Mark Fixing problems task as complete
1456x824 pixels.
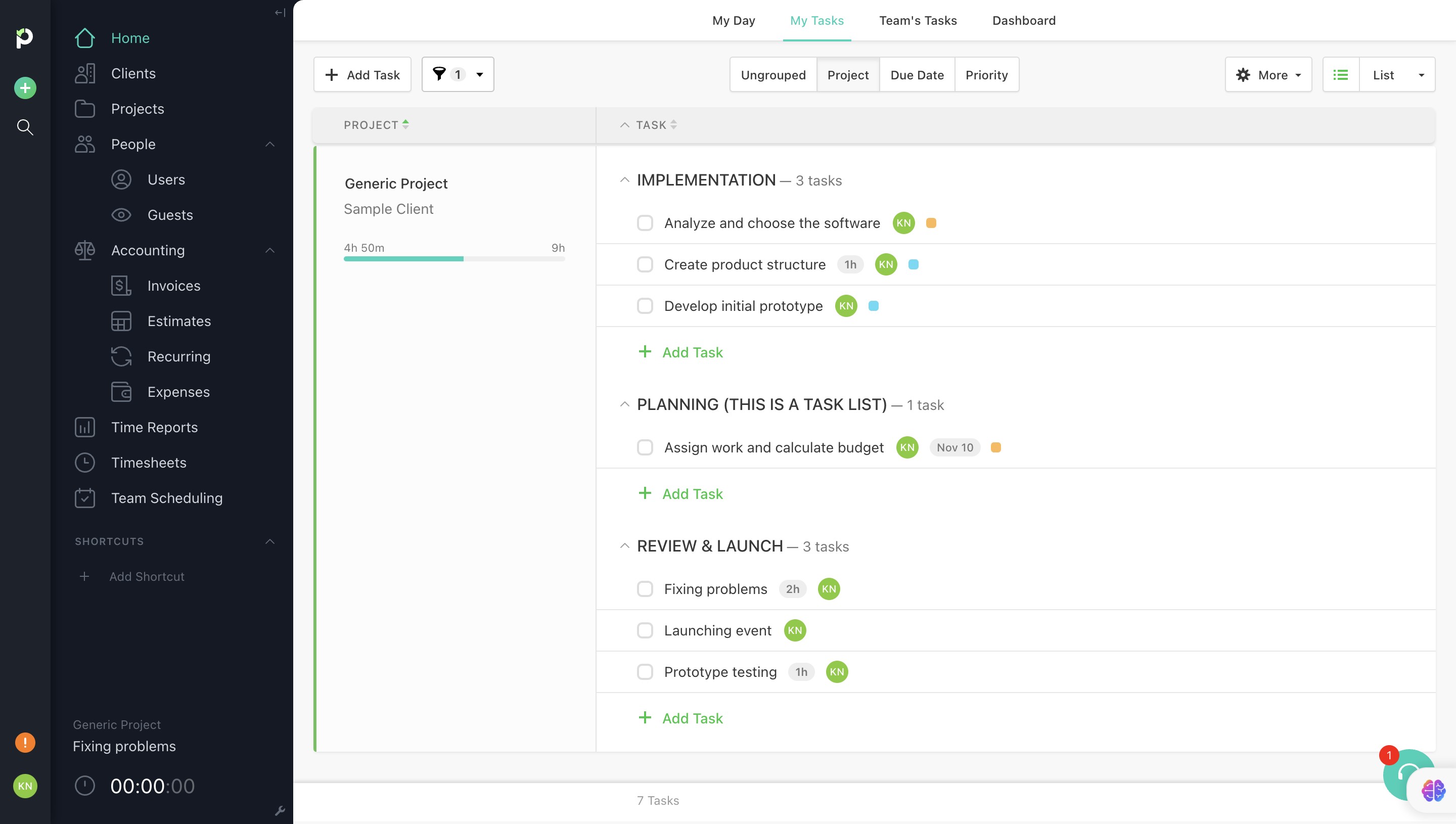(645, 588)
